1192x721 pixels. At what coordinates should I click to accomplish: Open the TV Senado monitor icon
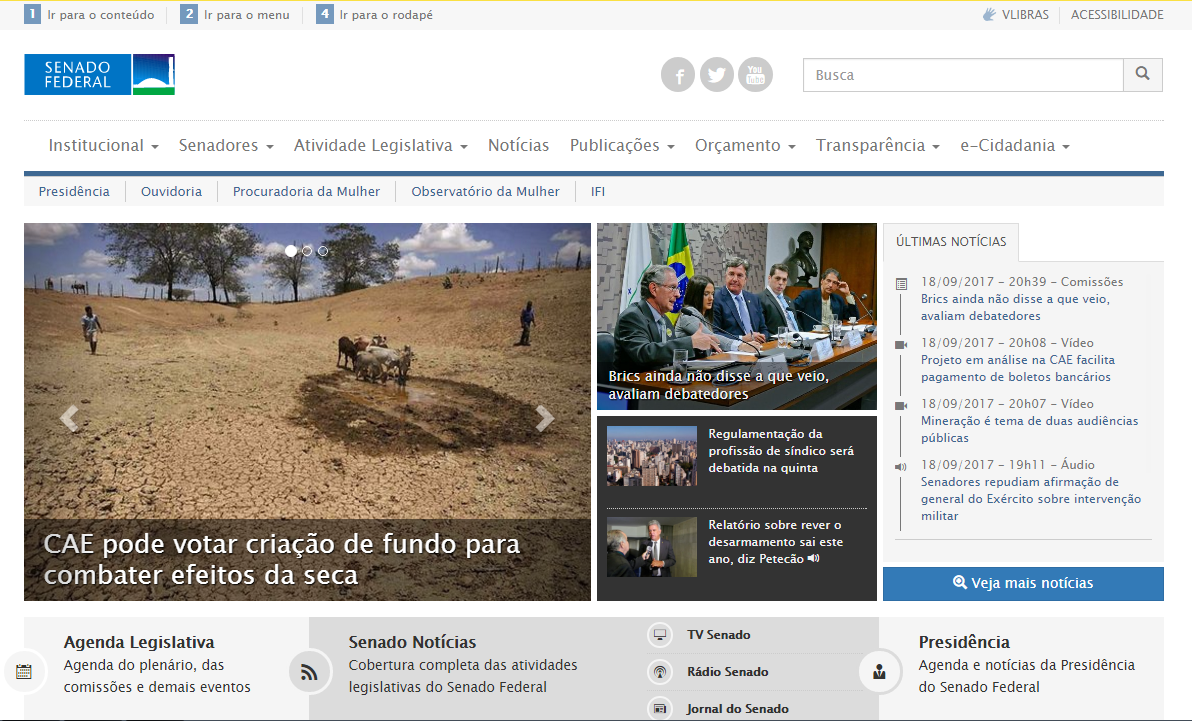pyautogui.click(x=660, y=635)
